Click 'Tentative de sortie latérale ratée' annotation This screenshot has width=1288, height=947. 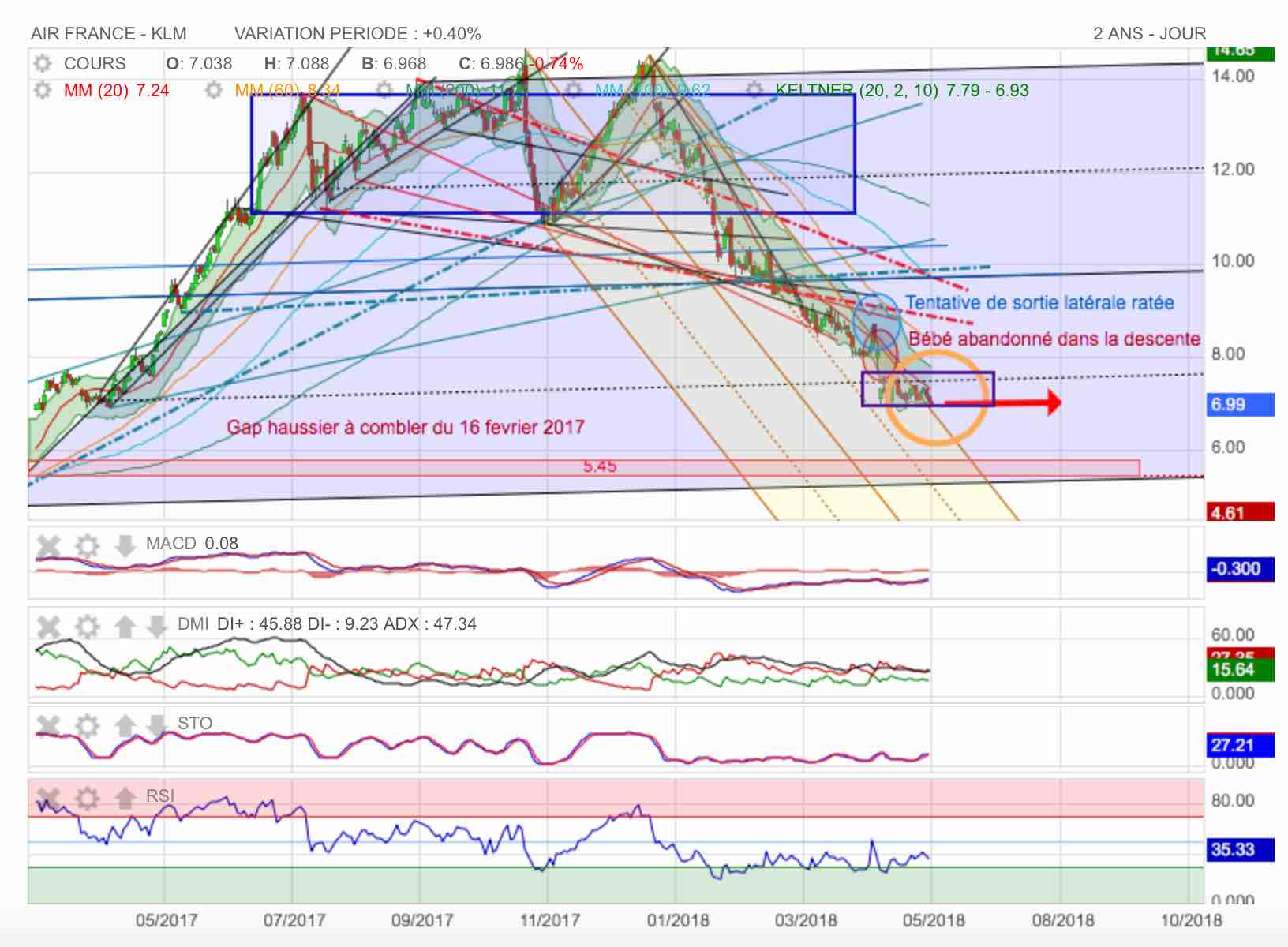click(1039, 303)
